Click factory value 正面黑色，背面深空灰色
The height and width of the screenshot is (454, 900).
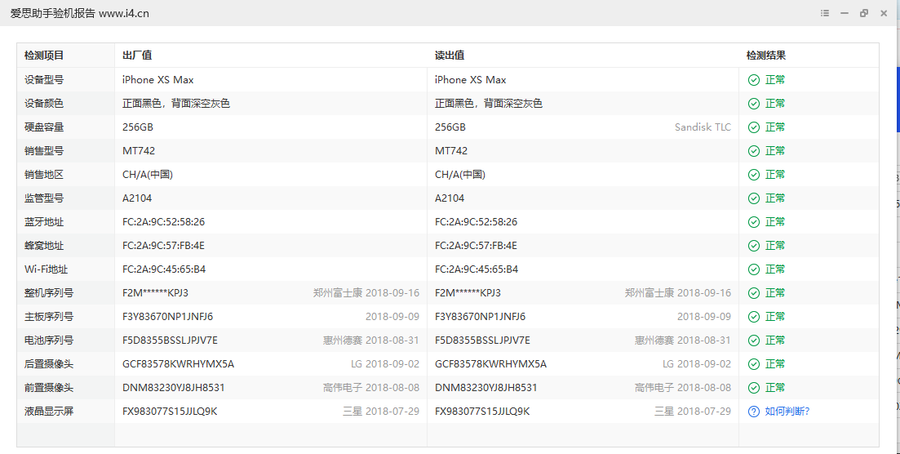(x=176, y=104)
